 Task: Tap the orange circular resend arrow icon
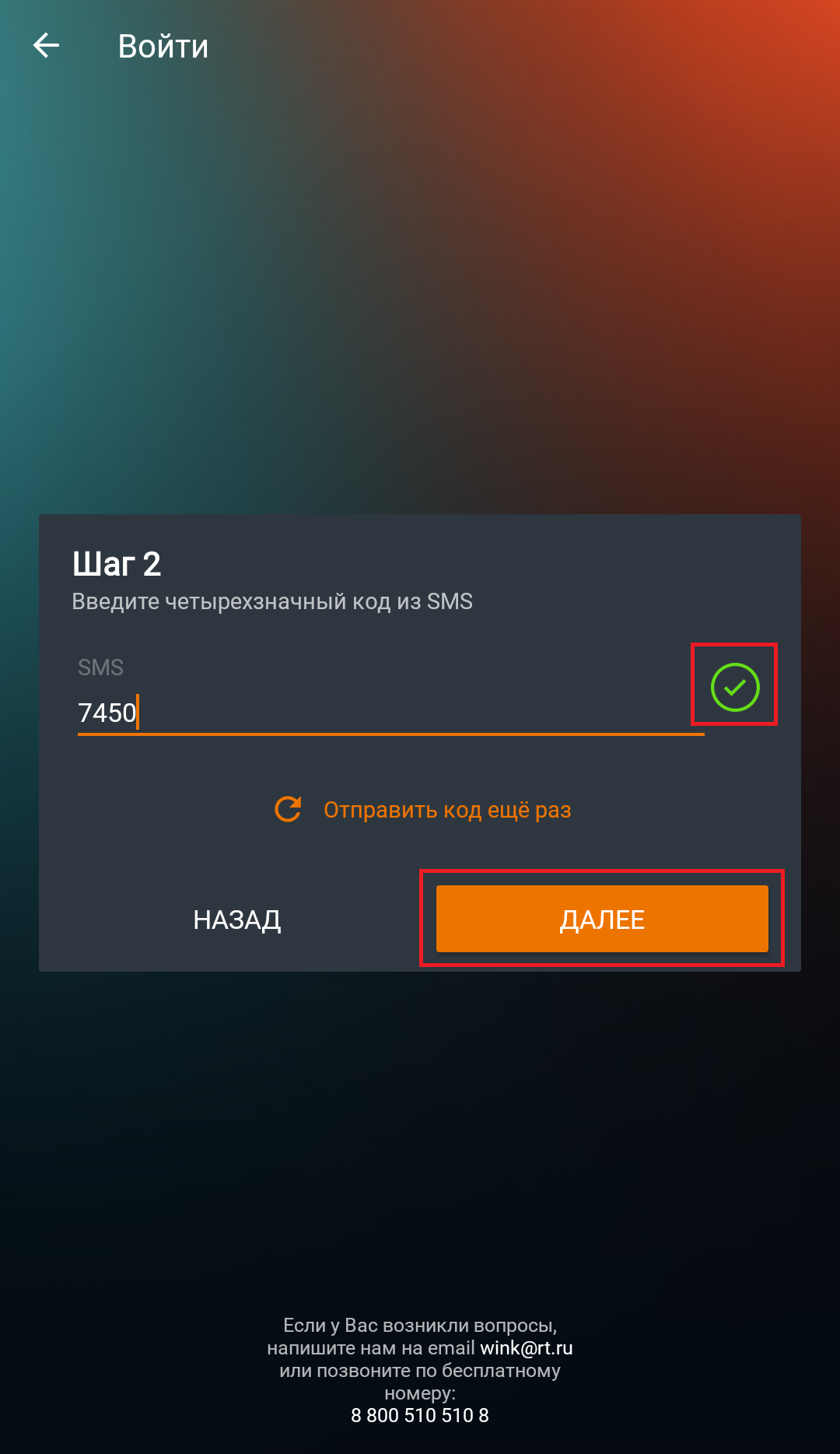288,809
